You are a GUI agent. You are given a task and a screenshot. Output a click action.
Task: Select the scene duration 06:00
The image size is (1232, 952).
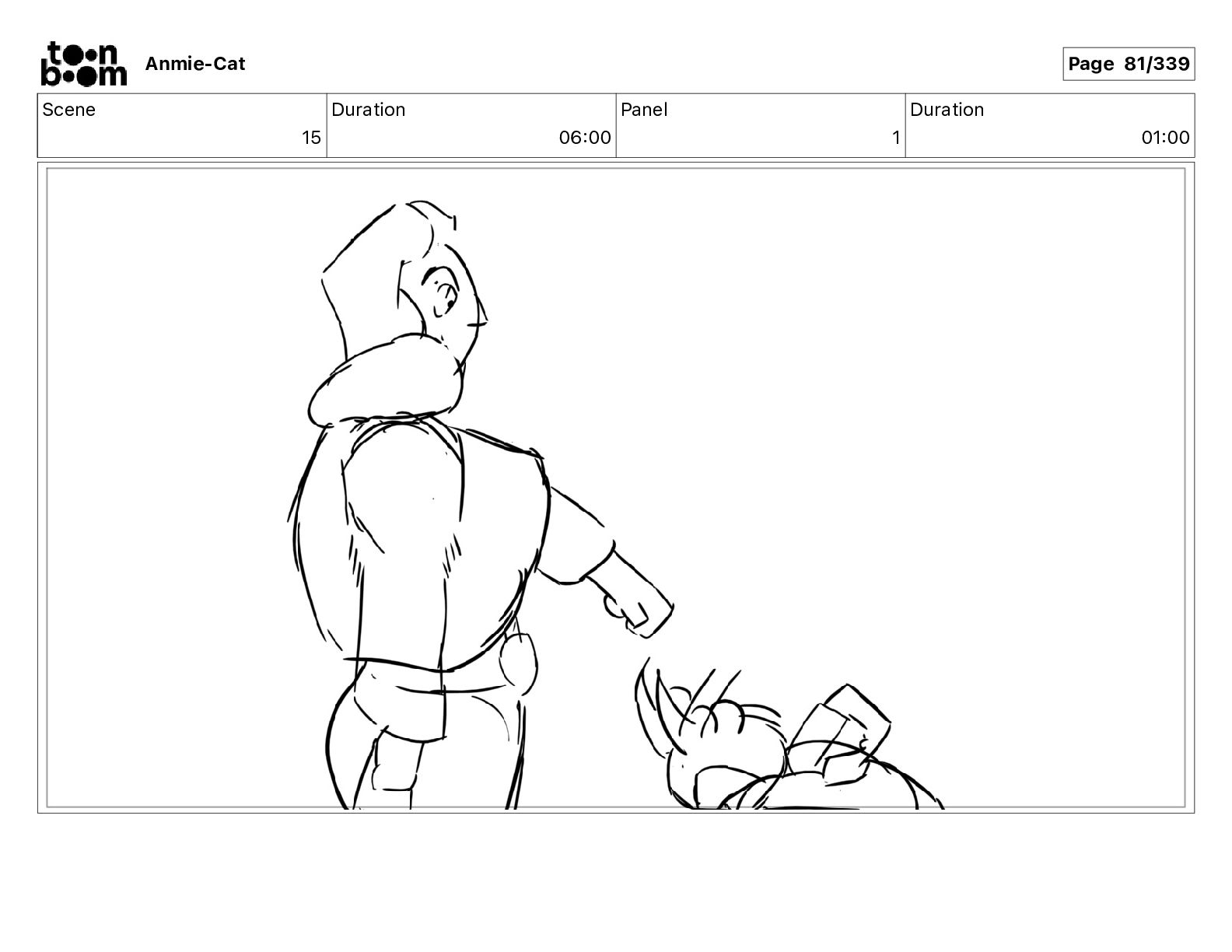[585, 138]
